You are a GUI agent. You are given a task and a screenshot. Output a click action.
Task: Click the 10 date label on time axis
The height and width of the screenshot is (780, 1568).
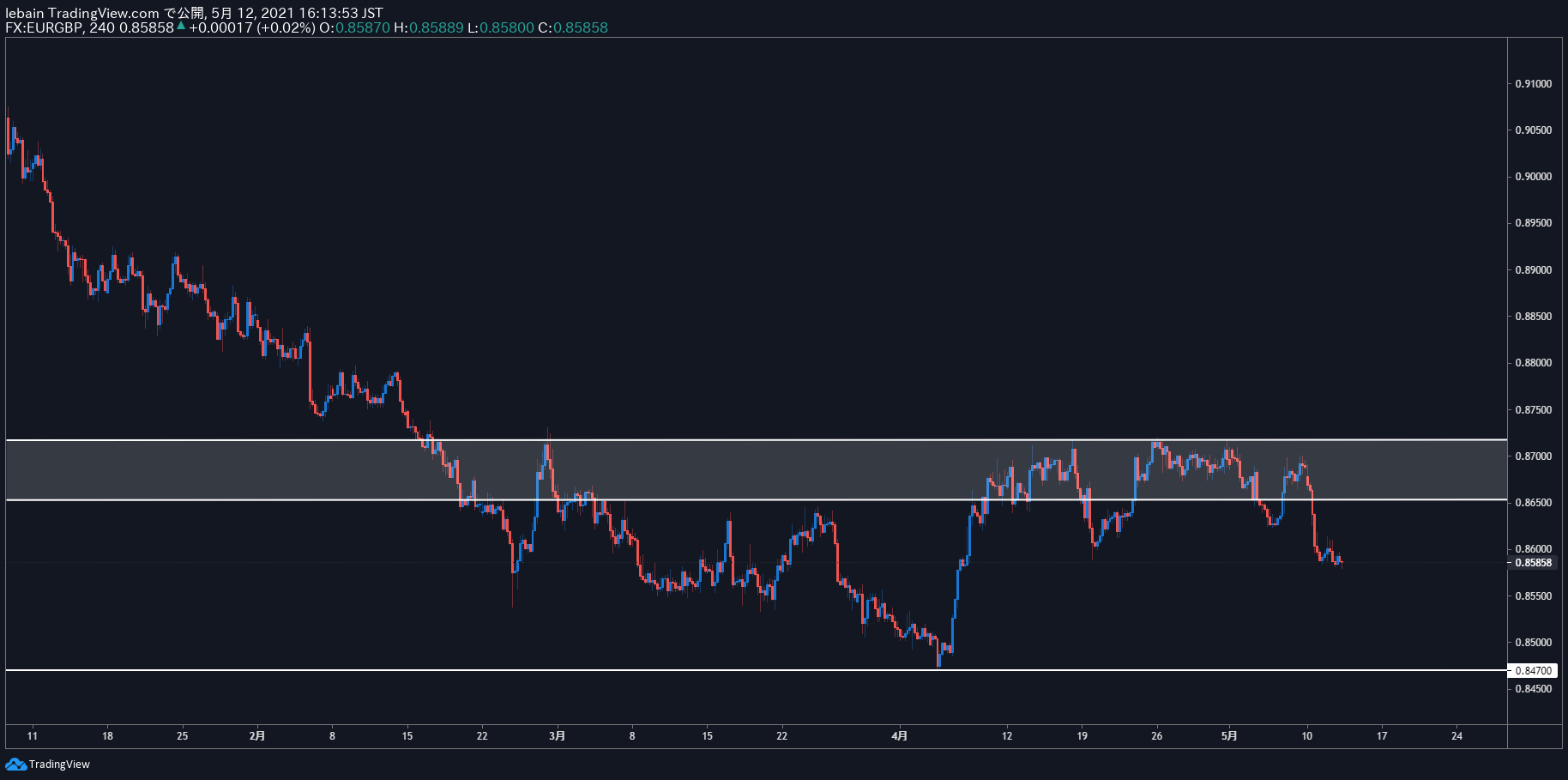click(x=1307, y=736)
